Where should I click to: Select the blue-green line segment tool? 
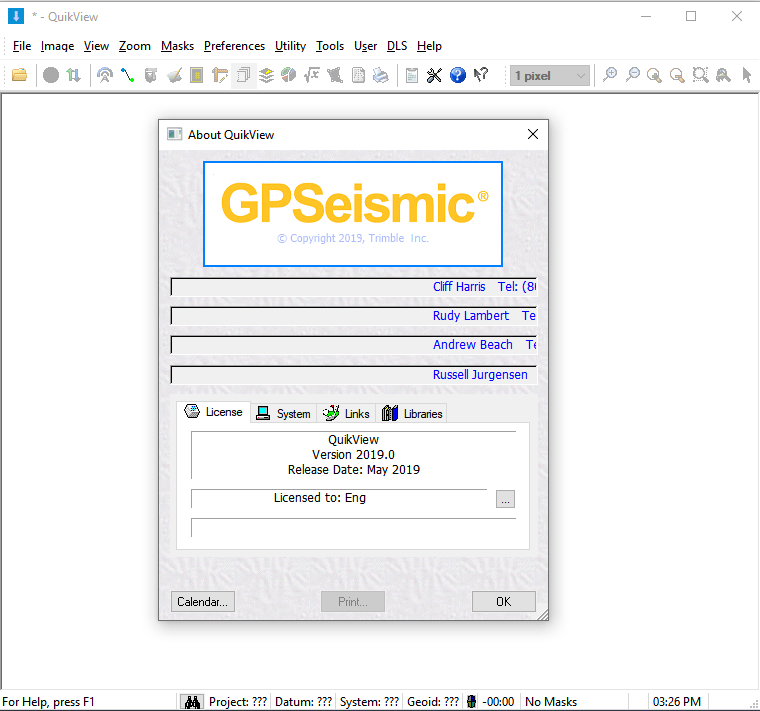[127, 75]
